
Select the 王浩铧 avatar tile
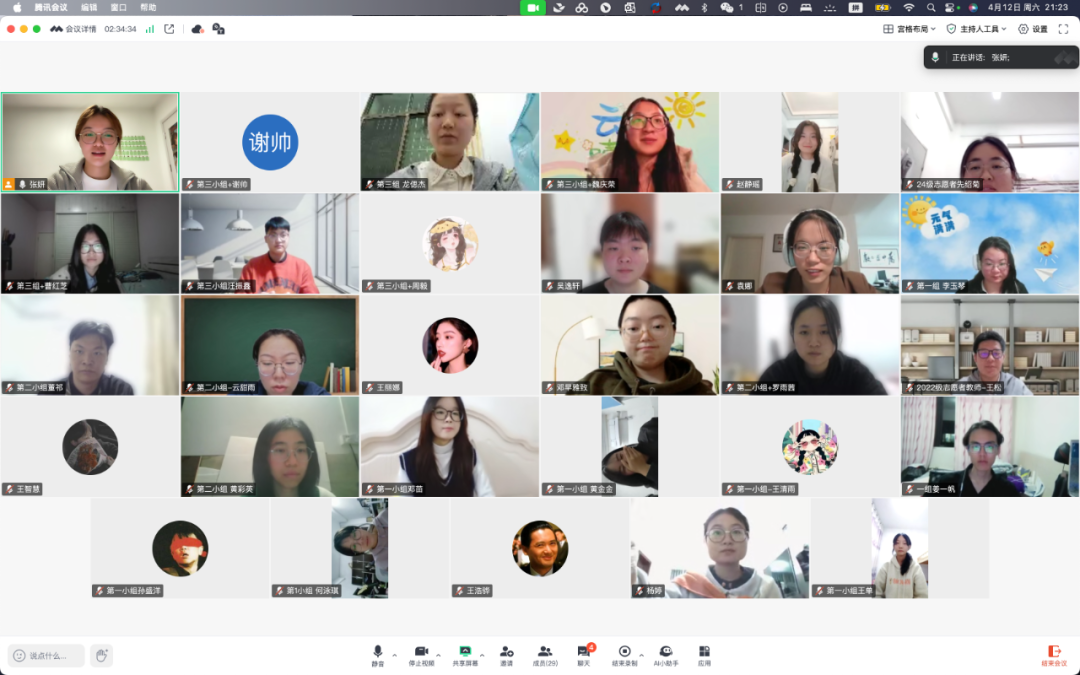[x=540, y=548]
